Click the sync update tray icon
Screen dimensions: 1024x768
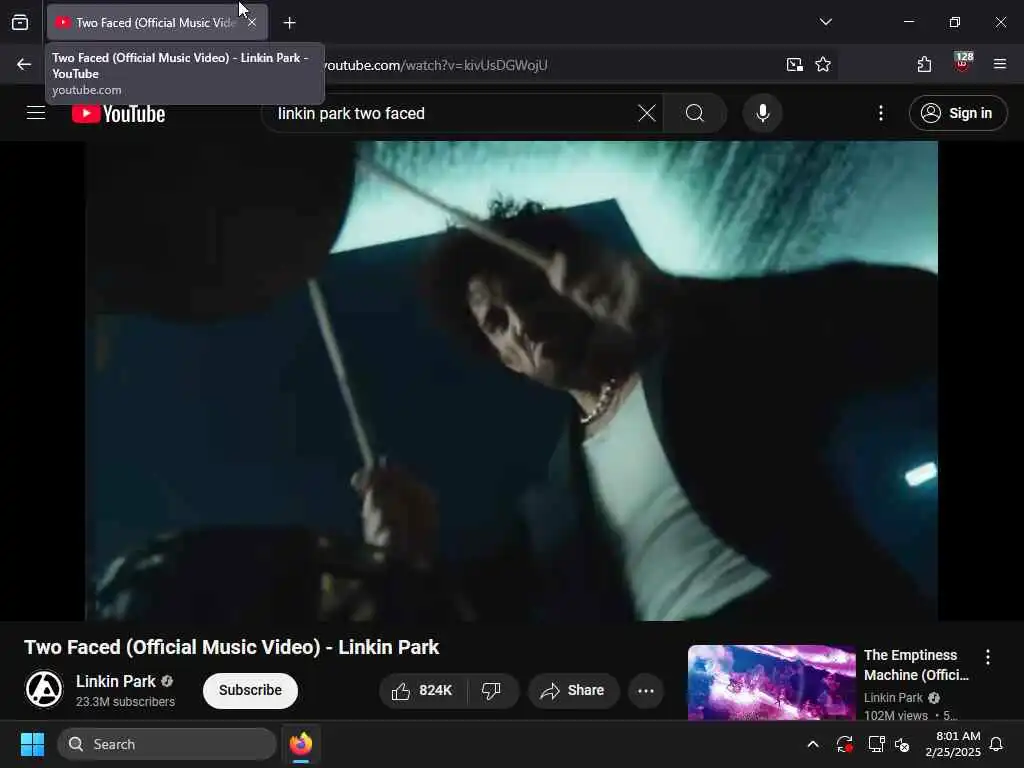(x=844, y=744)
